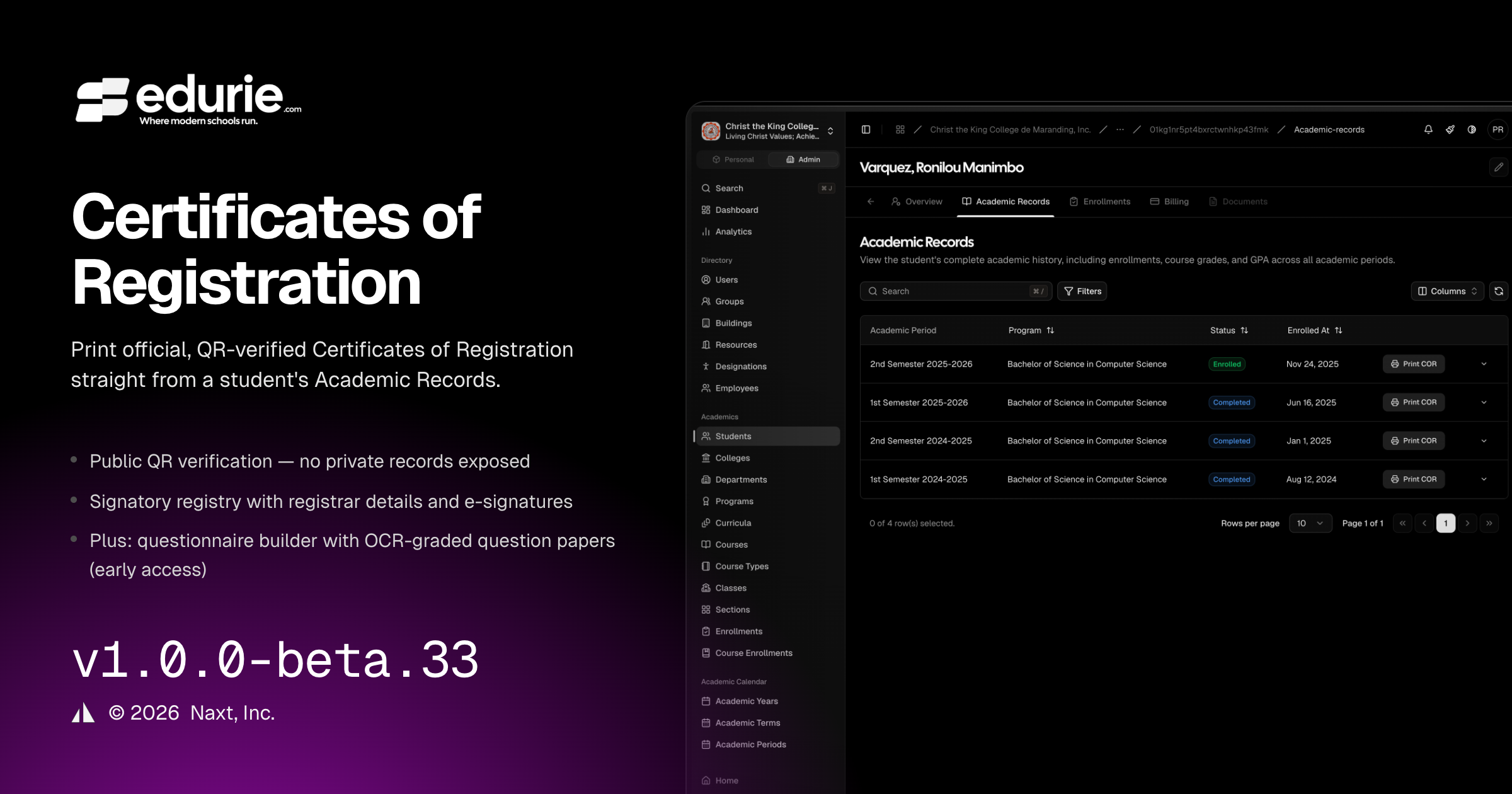The width and height of the screenshot is (1512, 794).
Task: Click the rocket icon in top bar
Action: [1450, 130]
